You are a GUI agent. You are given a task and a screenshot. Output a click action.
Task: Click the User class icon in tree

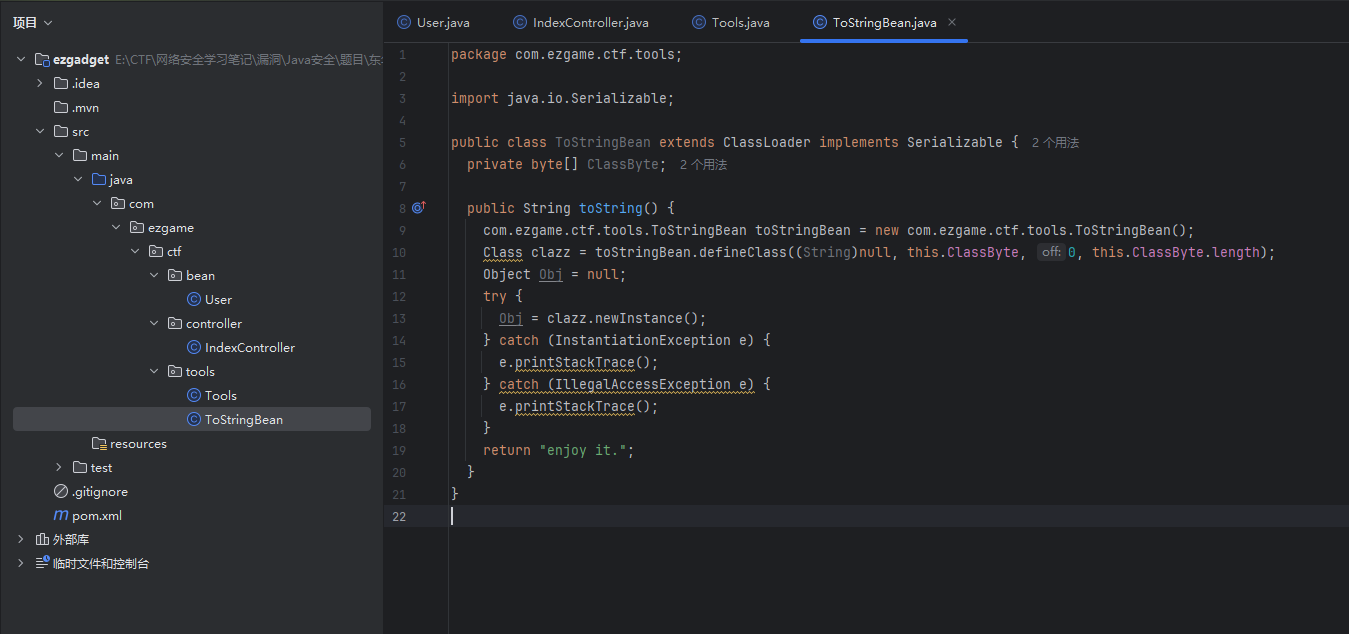coord(194,300)
